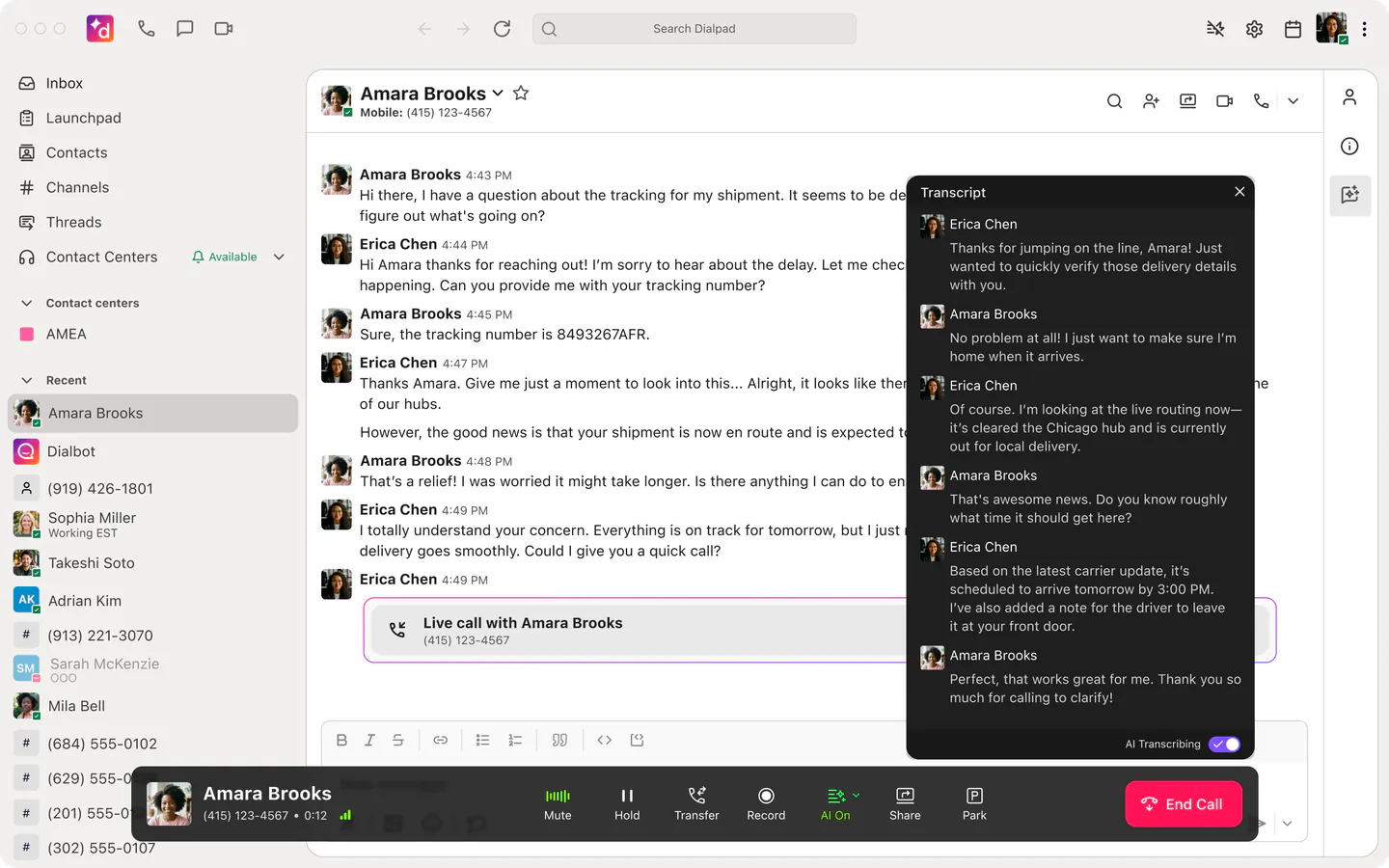The image size is (1389, 868).
Task: Toggle the do-not-disturb icon in top bar
Action: click(x=1215, y=29)
